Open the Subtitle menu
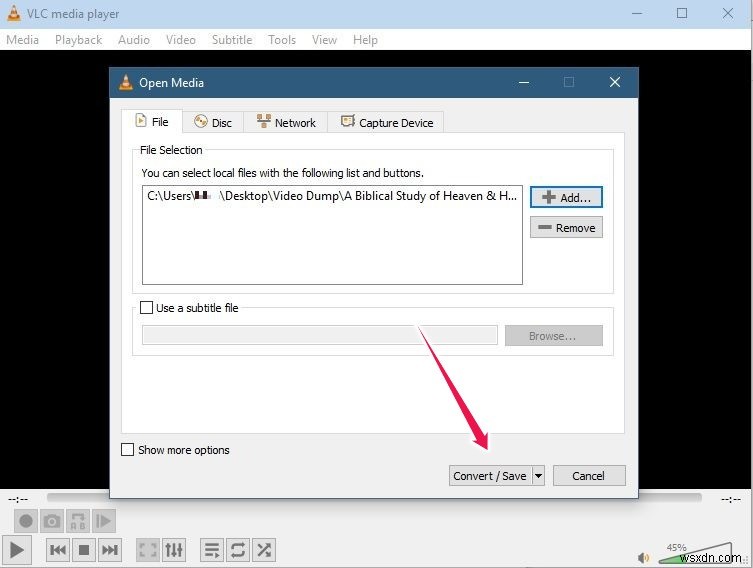The height and width of the screenshot is (568, 753). click(232, 40)
